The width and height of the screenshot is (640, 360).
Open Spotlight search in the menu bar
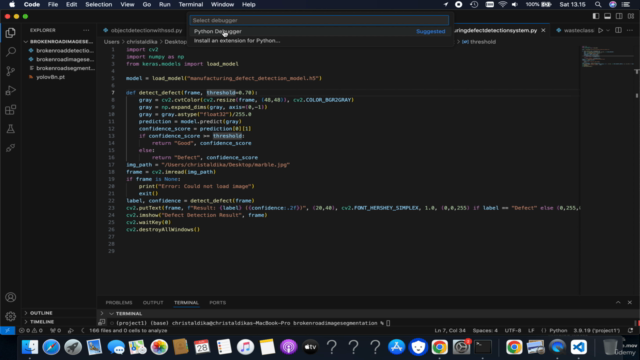(598, 4)
